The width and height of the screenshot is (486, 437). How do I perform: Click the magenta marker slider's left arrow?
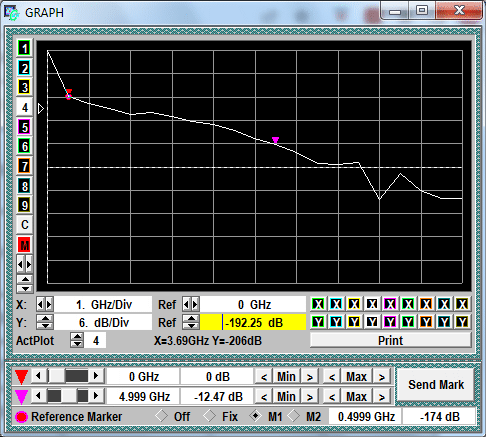click(38, 396)
